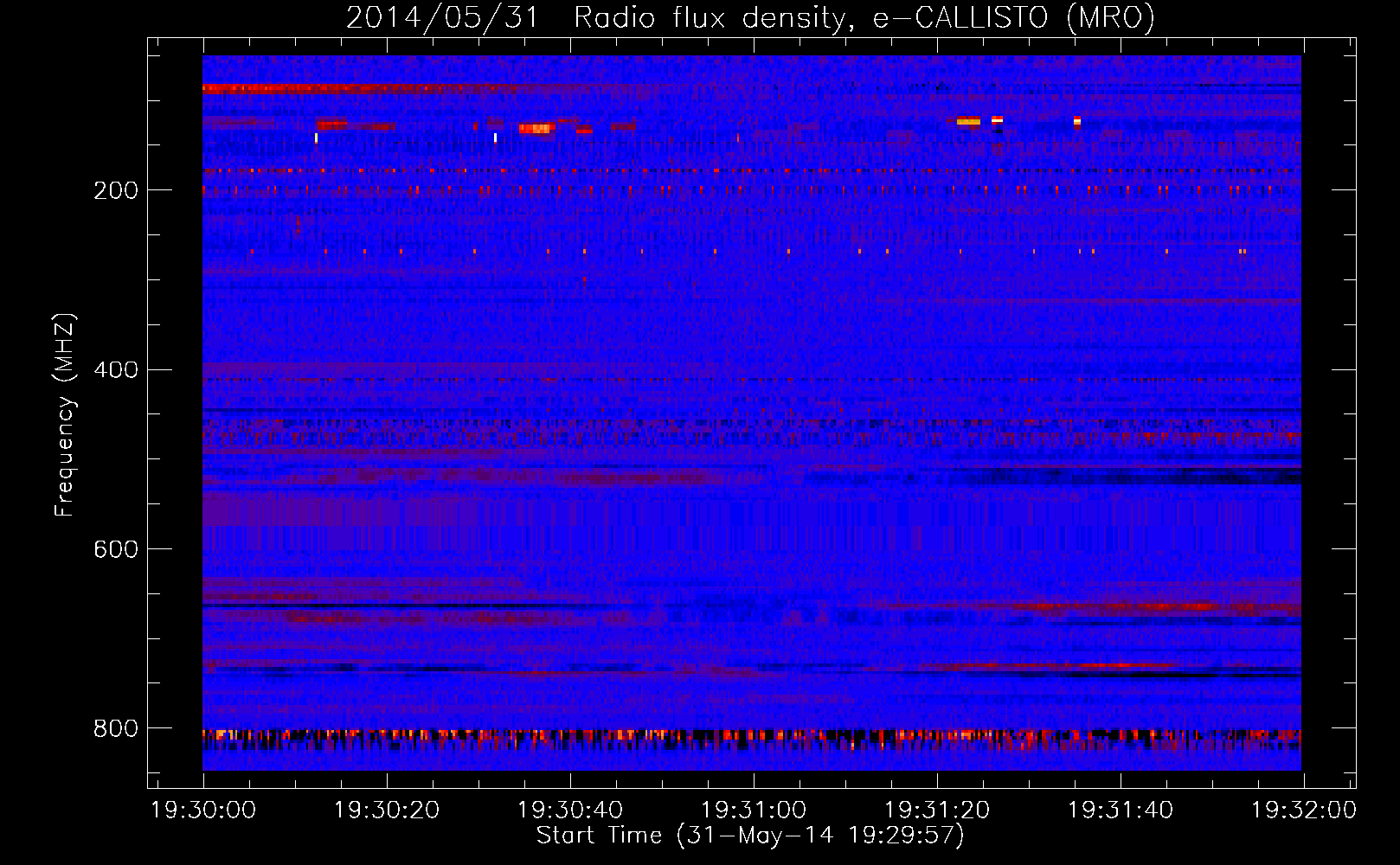Viewport: 1400px width, 865px height.
Task: Click the 19:31:40 time label
Action: pos(1121,811)
